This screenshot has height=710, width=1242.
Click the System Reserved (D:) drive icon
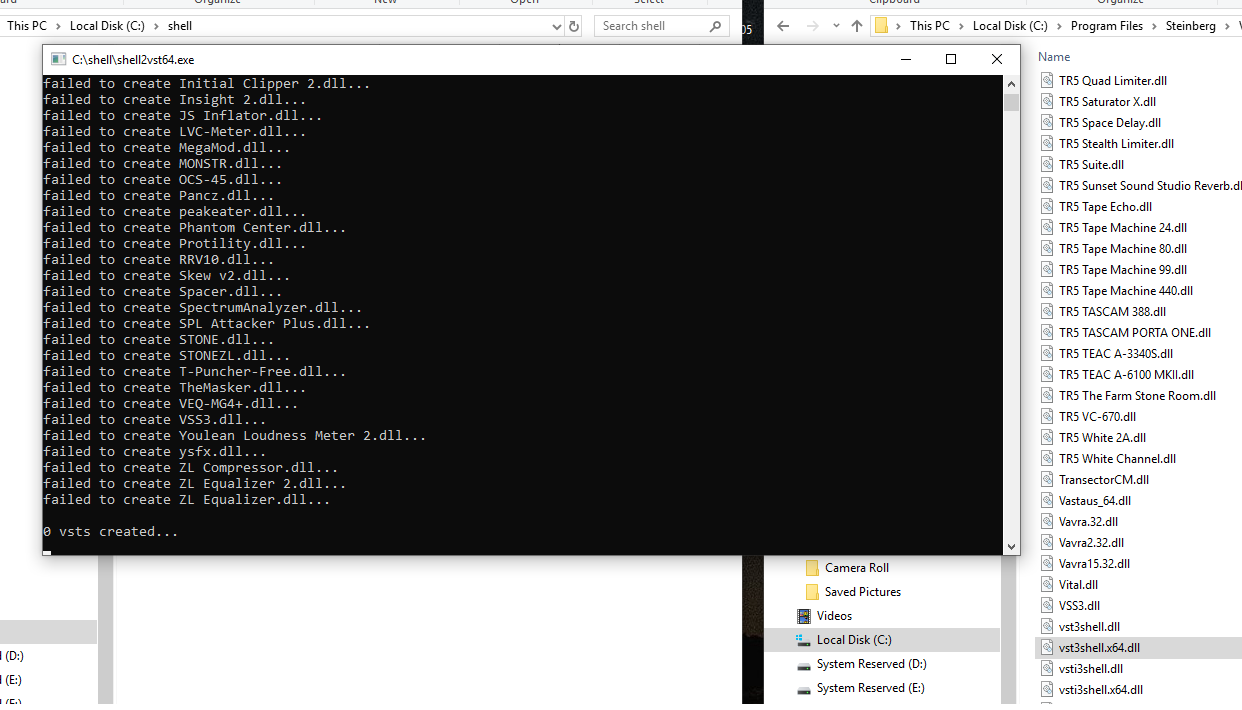click(x=804, y=664)
